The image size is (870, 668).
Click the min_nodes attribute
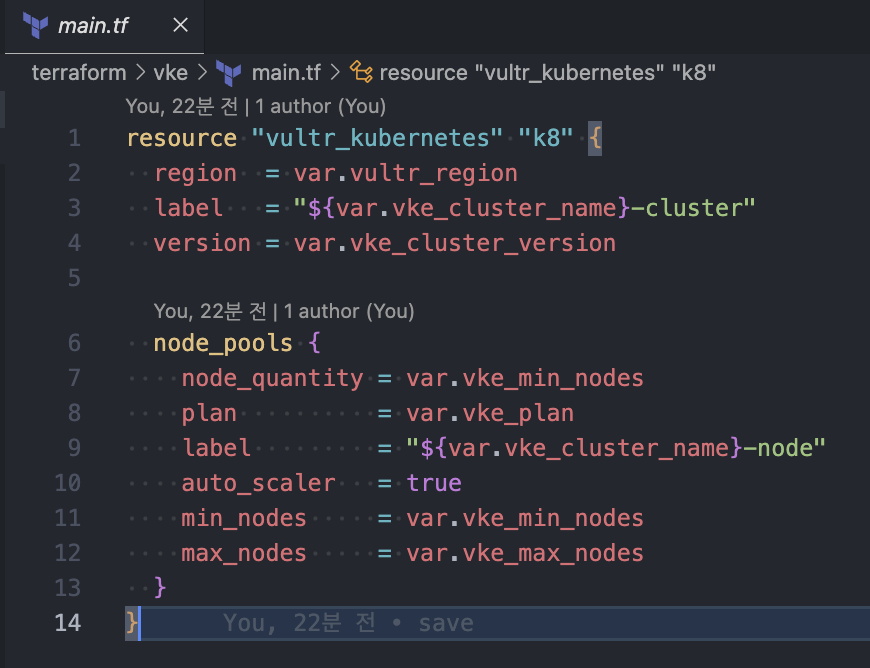click(244, 518)
